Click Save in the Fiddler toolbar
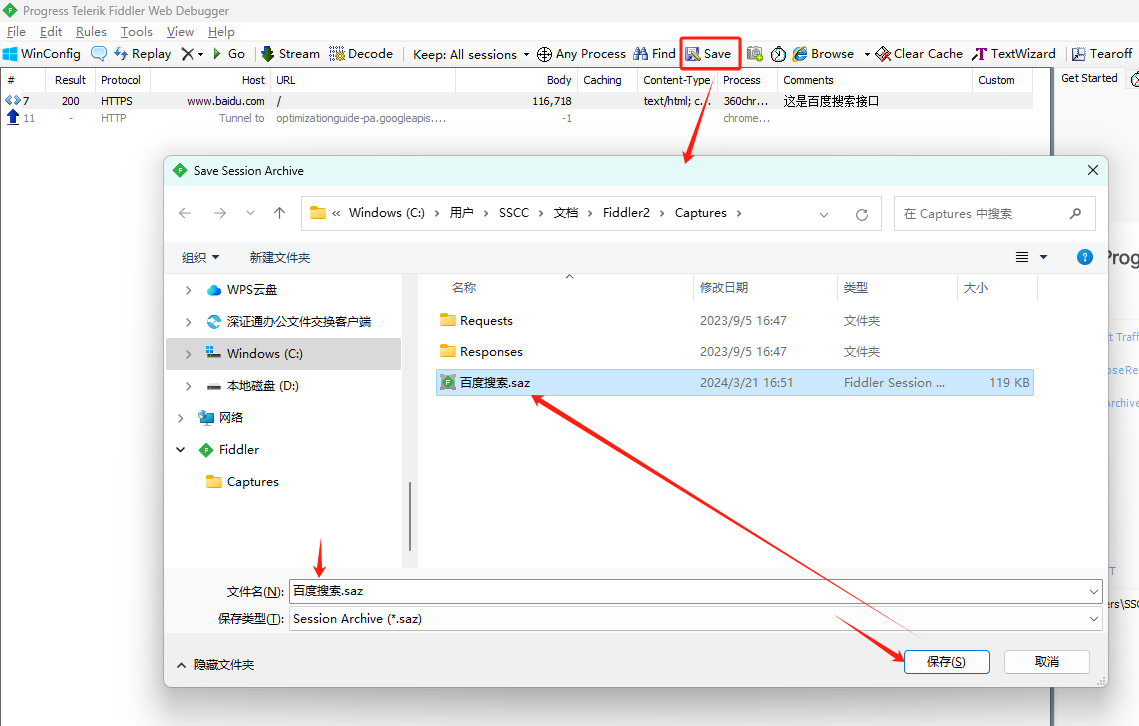Viewport: 1139px width, 726px height. coord(709,54)
